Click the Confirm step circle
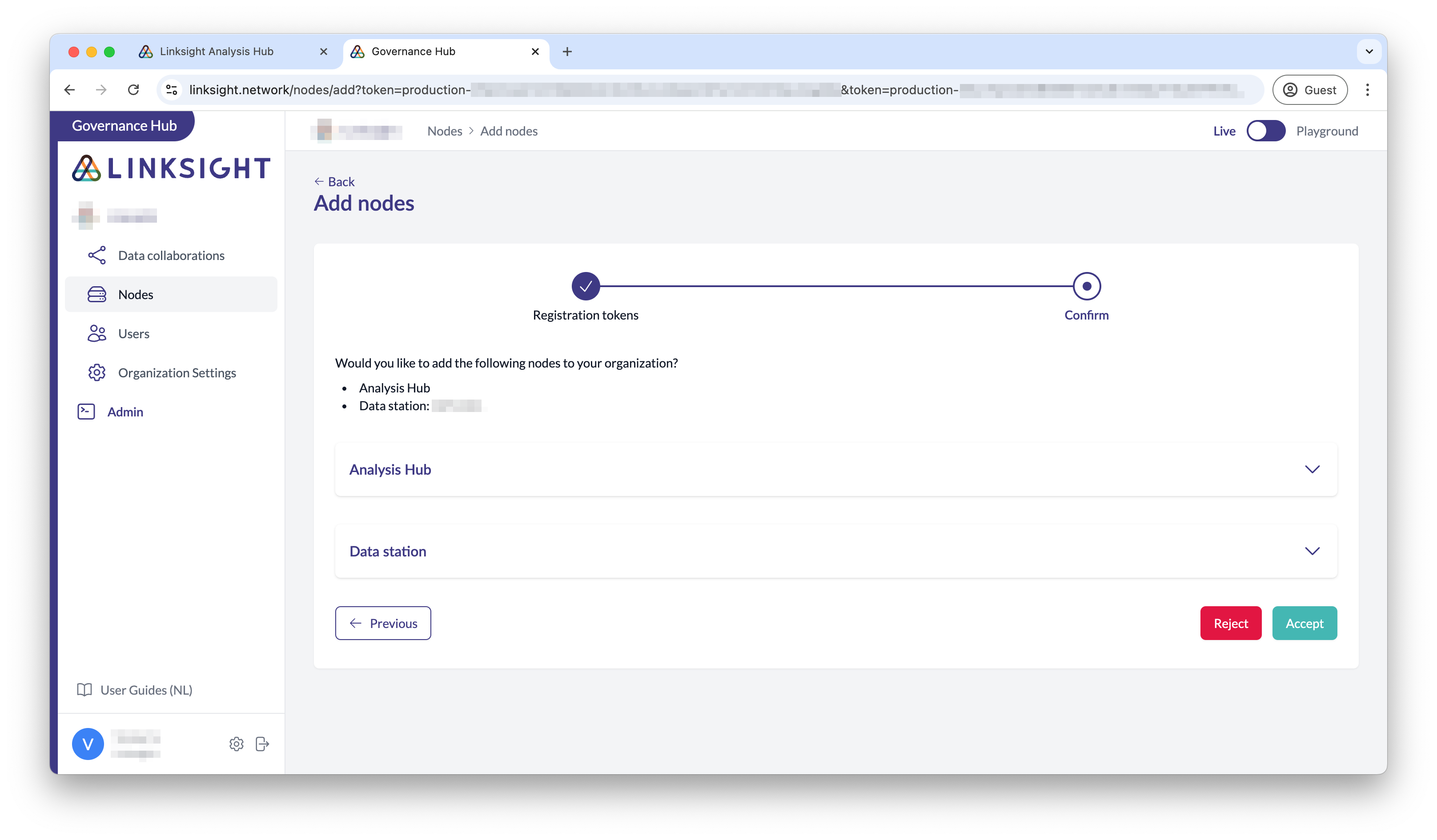The image size is (1437, 840). [x=1086, y=286]
